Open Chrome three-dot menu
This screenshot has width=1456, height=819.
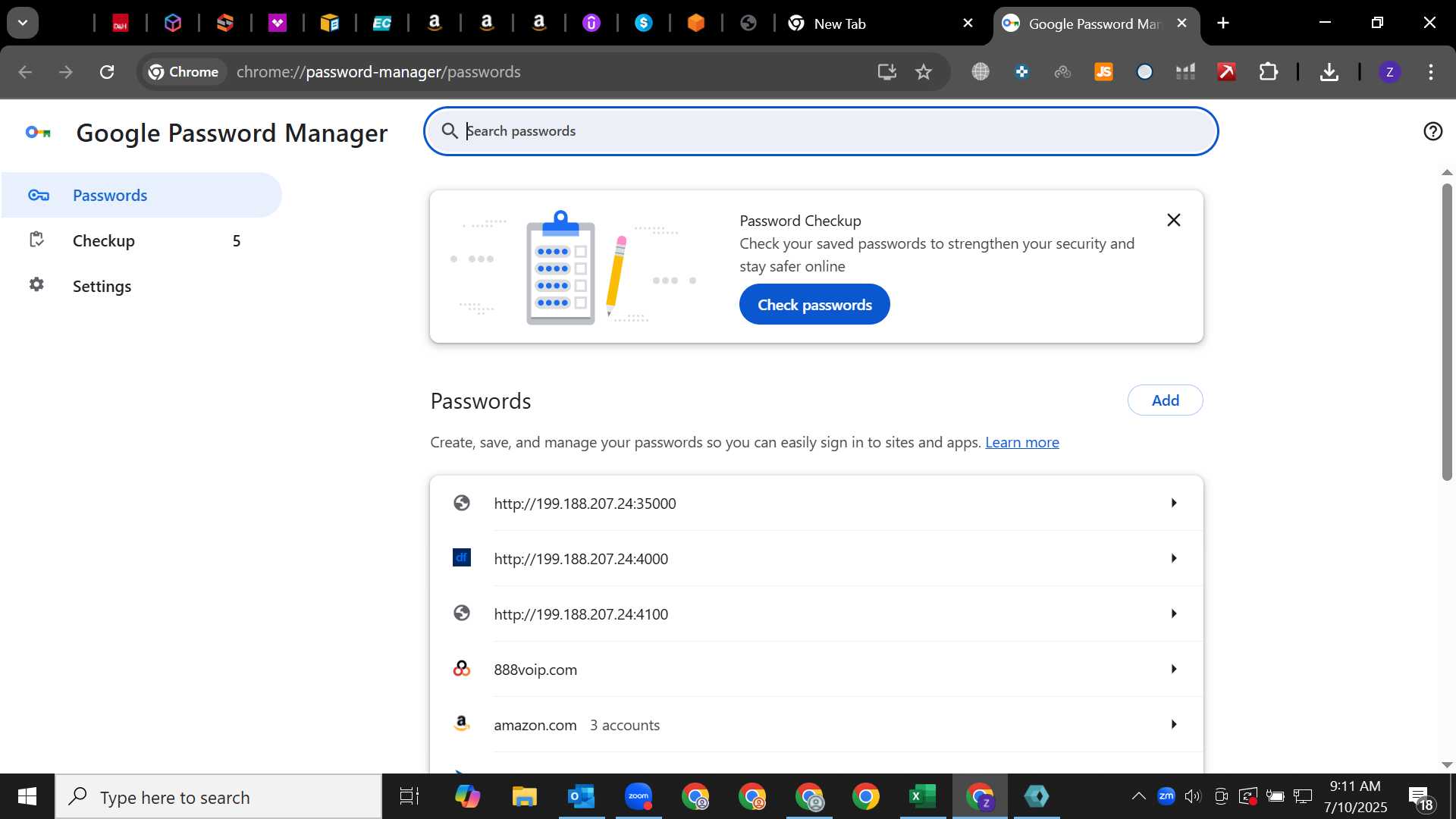coord(1431,72)
